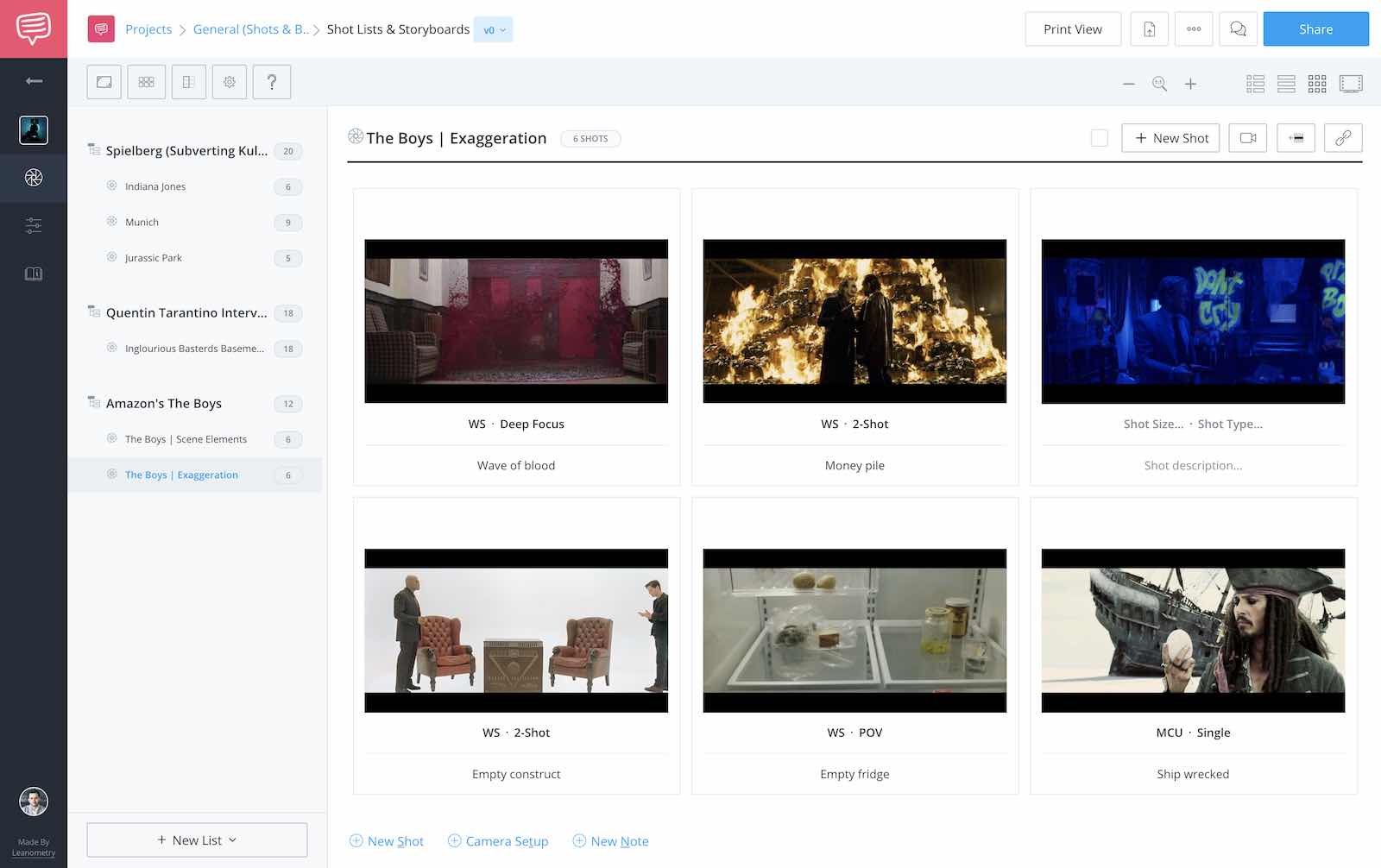
Task: Click the magnifier zoom reset icon
Action: click(1160, 84)
